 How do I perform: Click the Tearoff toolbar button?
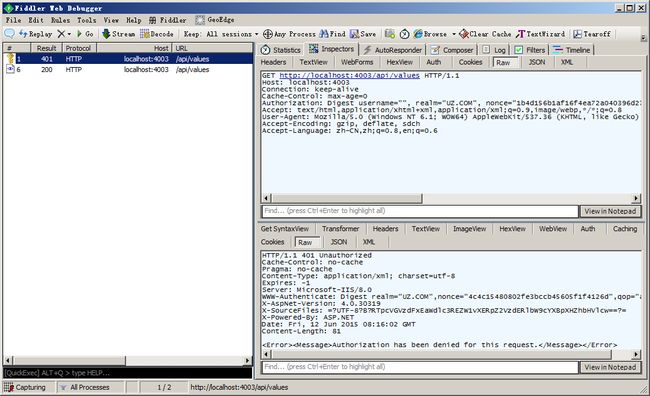point(592,34)
